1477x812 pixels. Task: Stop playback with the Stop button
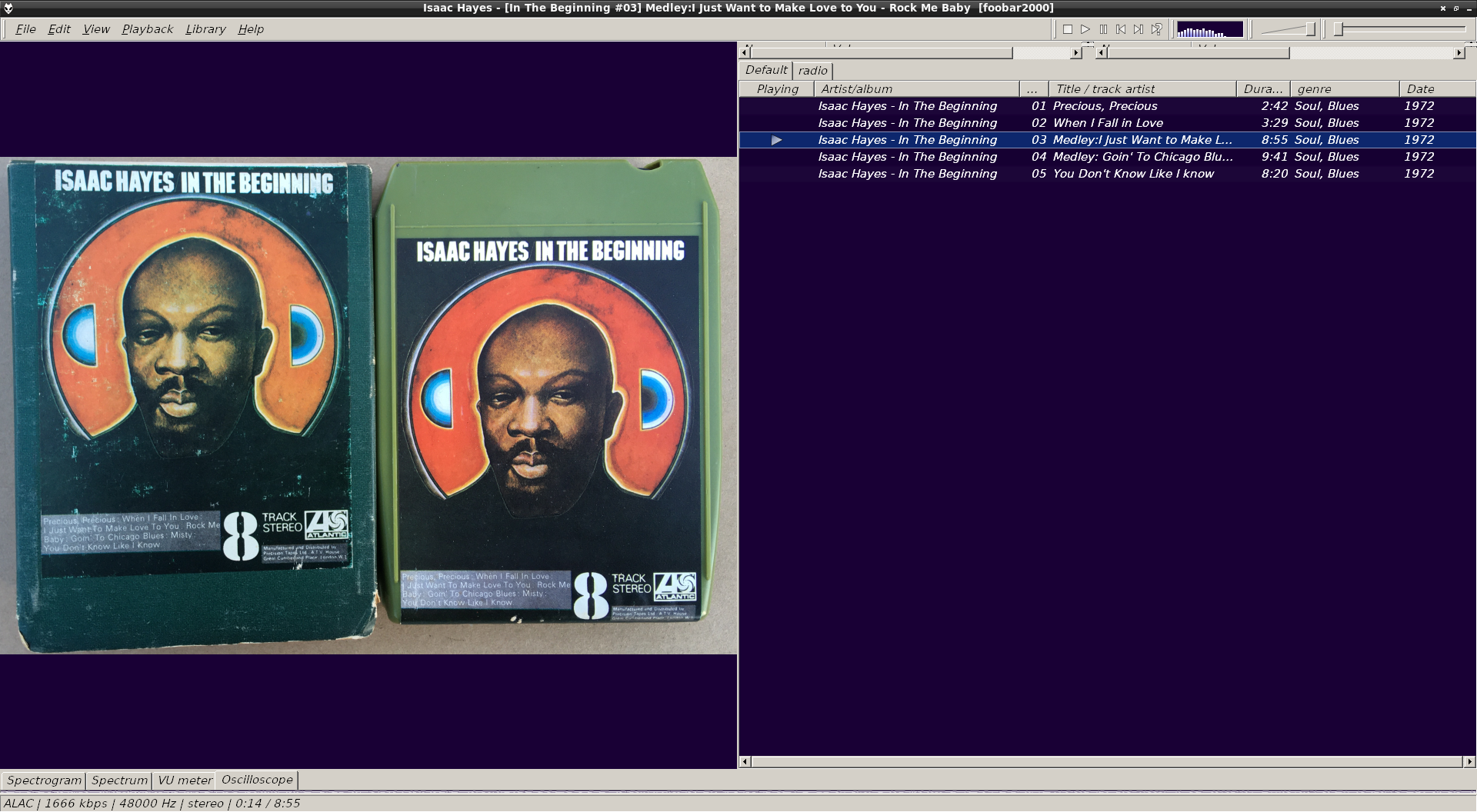pos(1068,29)
